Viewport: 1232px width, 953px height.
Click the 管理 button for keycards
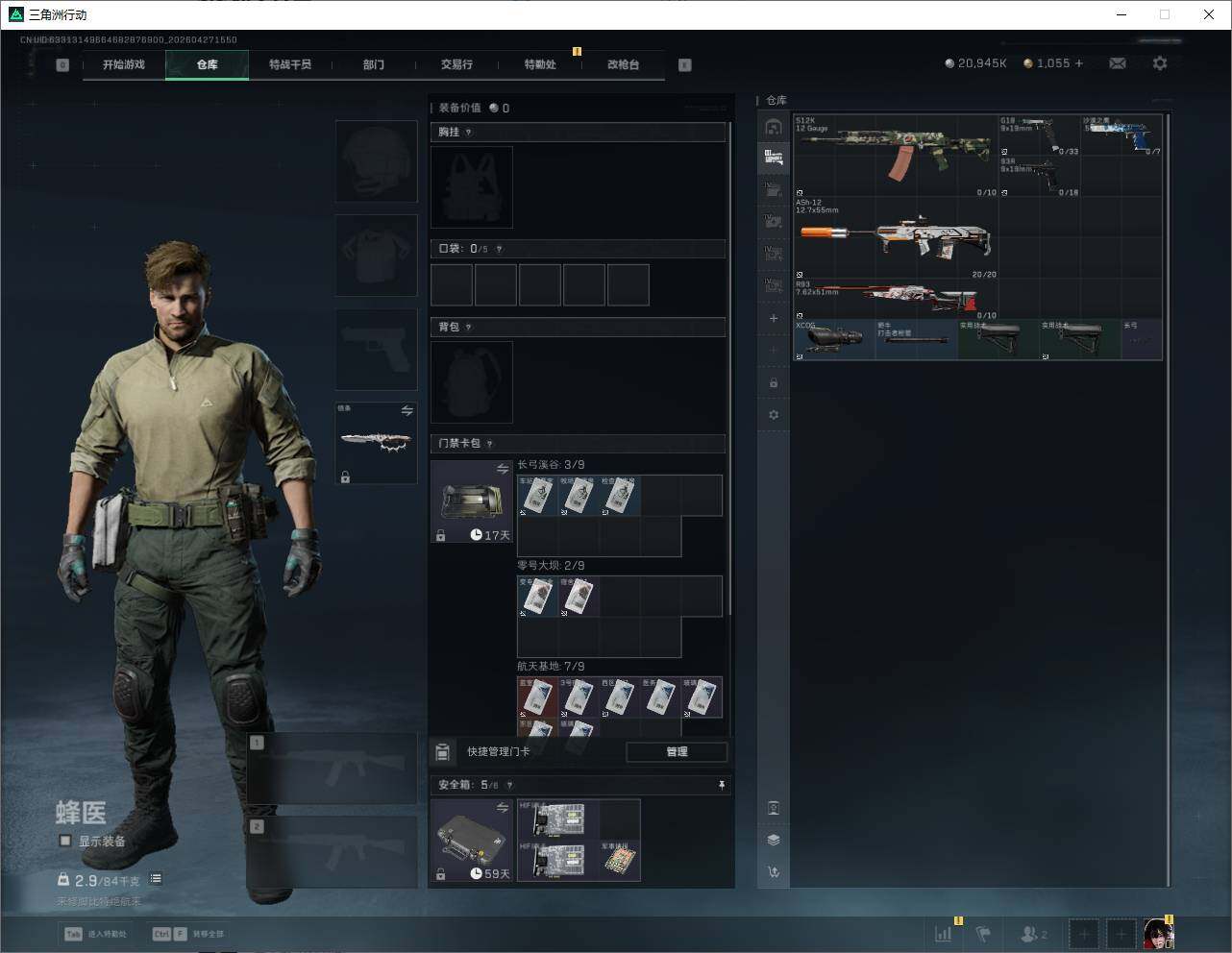(677, 752)
